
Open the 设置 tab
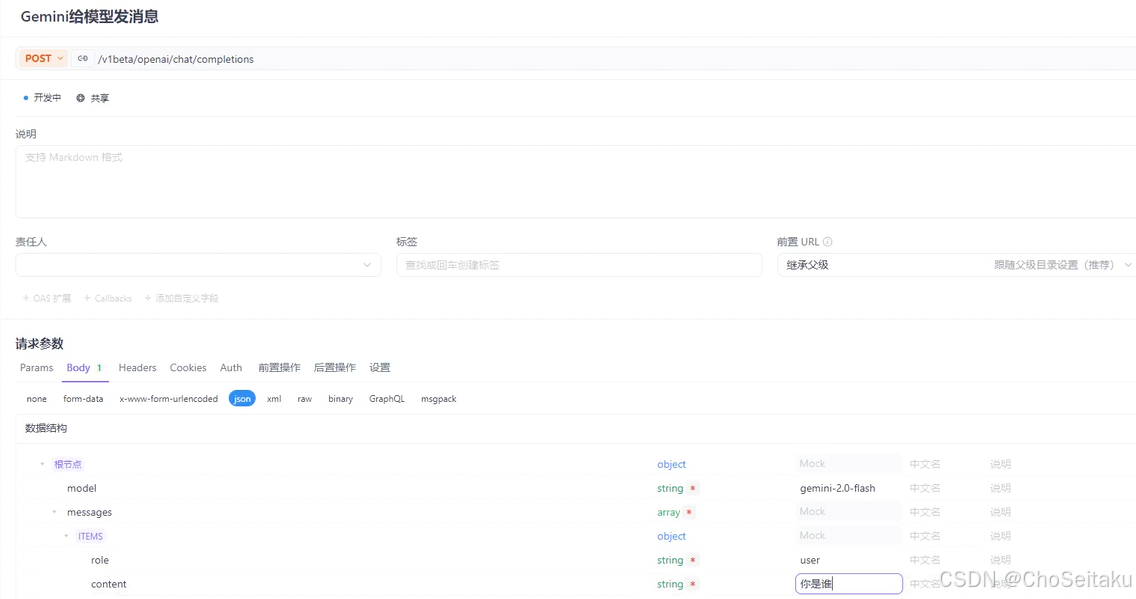(380, 368)
